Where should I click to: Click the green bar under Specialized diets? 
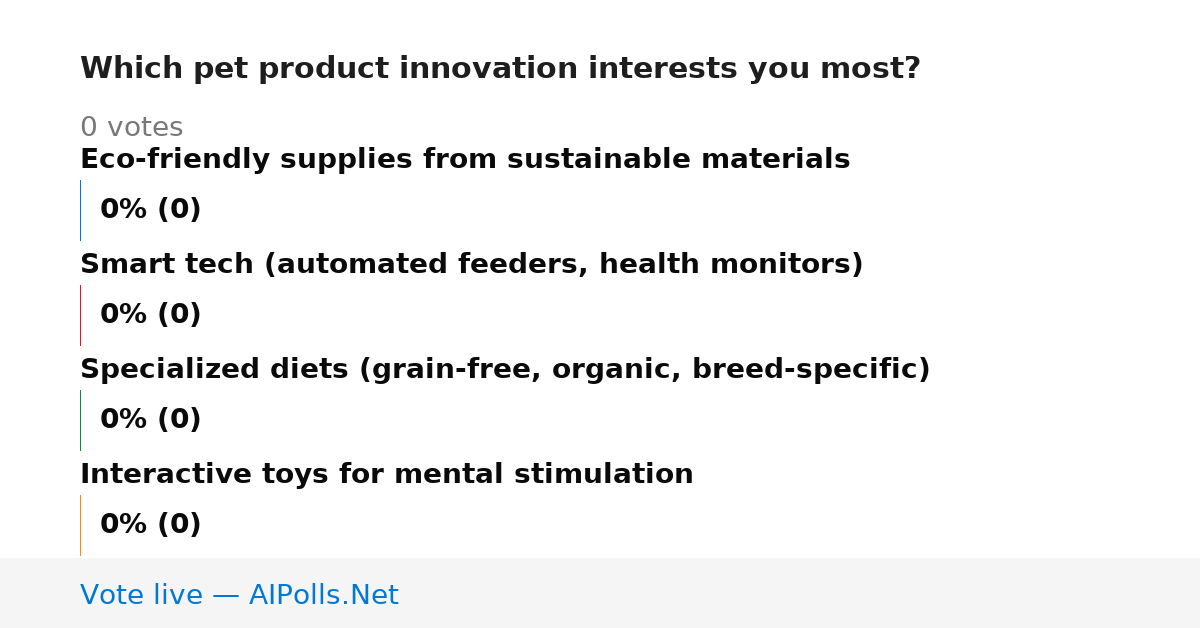[80, 420]
